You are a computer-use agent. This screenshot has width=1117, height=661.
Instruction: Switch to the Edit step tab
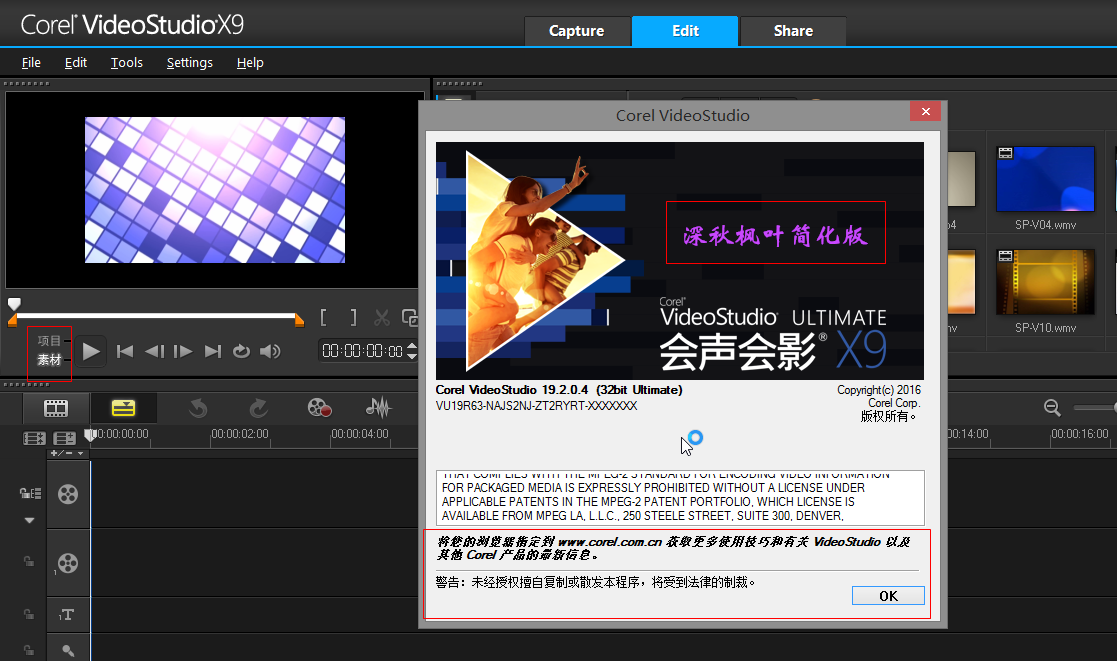[685, 31]
